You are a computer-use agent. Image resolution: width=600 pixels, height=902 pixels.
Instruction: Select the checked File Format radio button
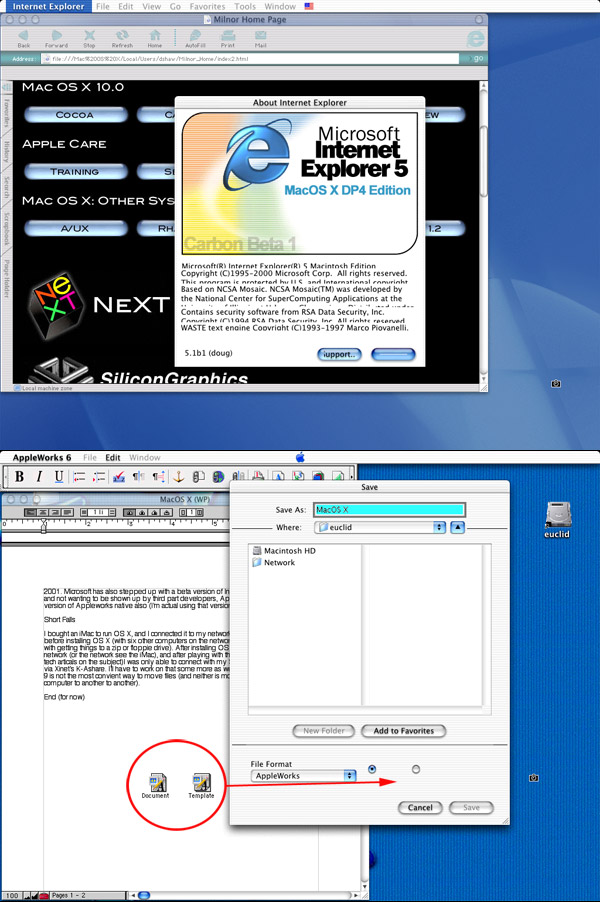(x=372, y=769)
